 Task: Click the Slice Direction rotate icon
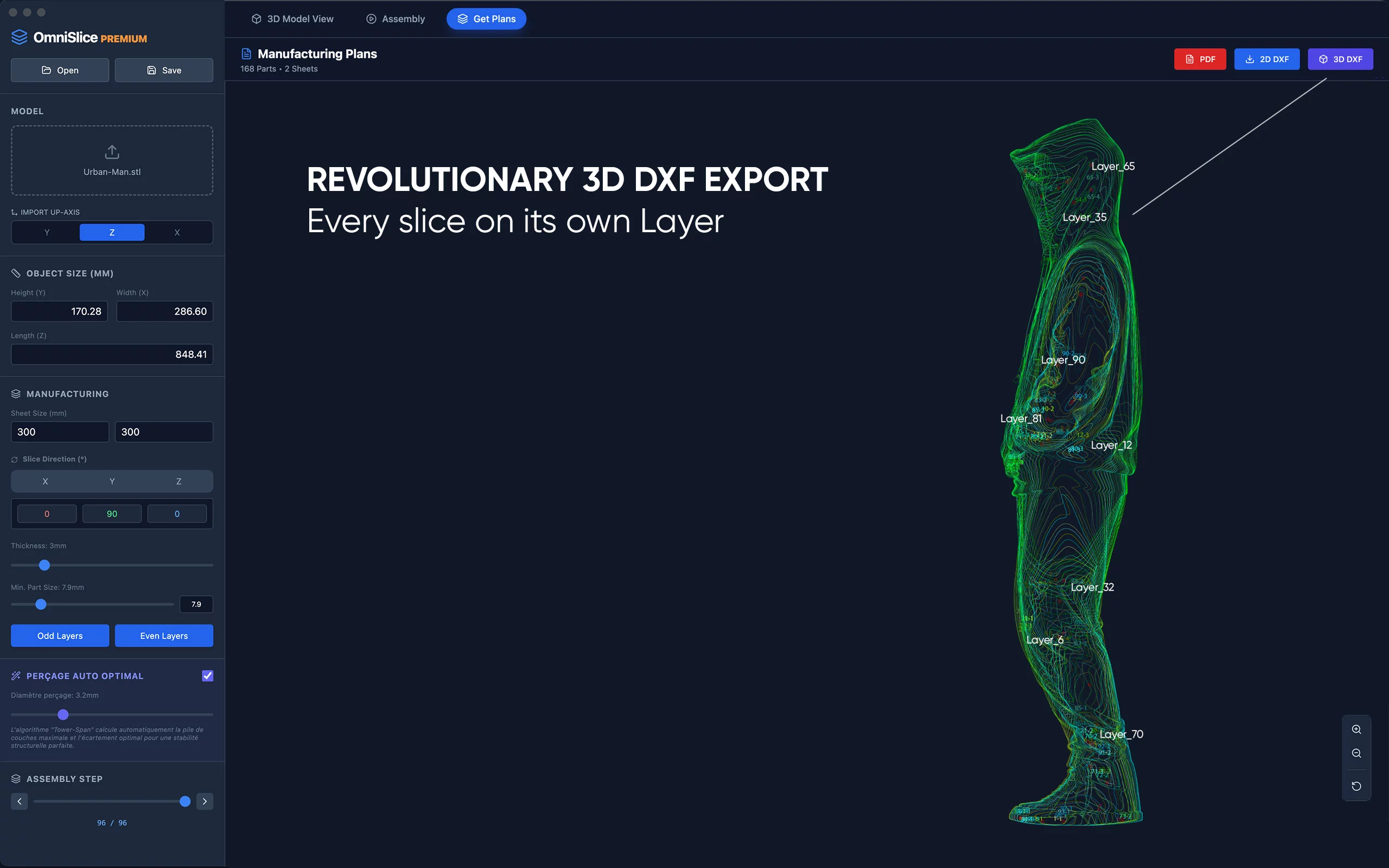tap(14, 459)
